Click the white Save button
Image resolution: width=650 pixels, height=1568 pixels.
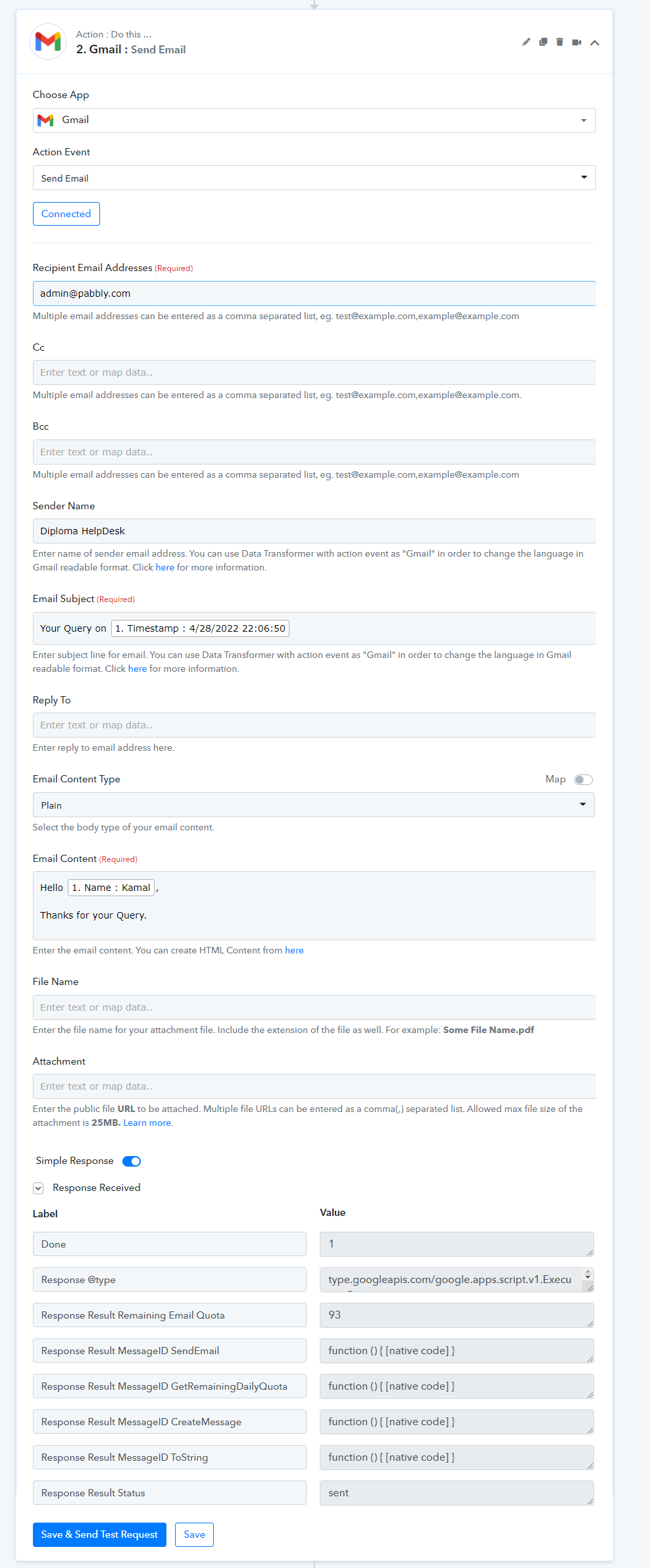pos(194,1534)
